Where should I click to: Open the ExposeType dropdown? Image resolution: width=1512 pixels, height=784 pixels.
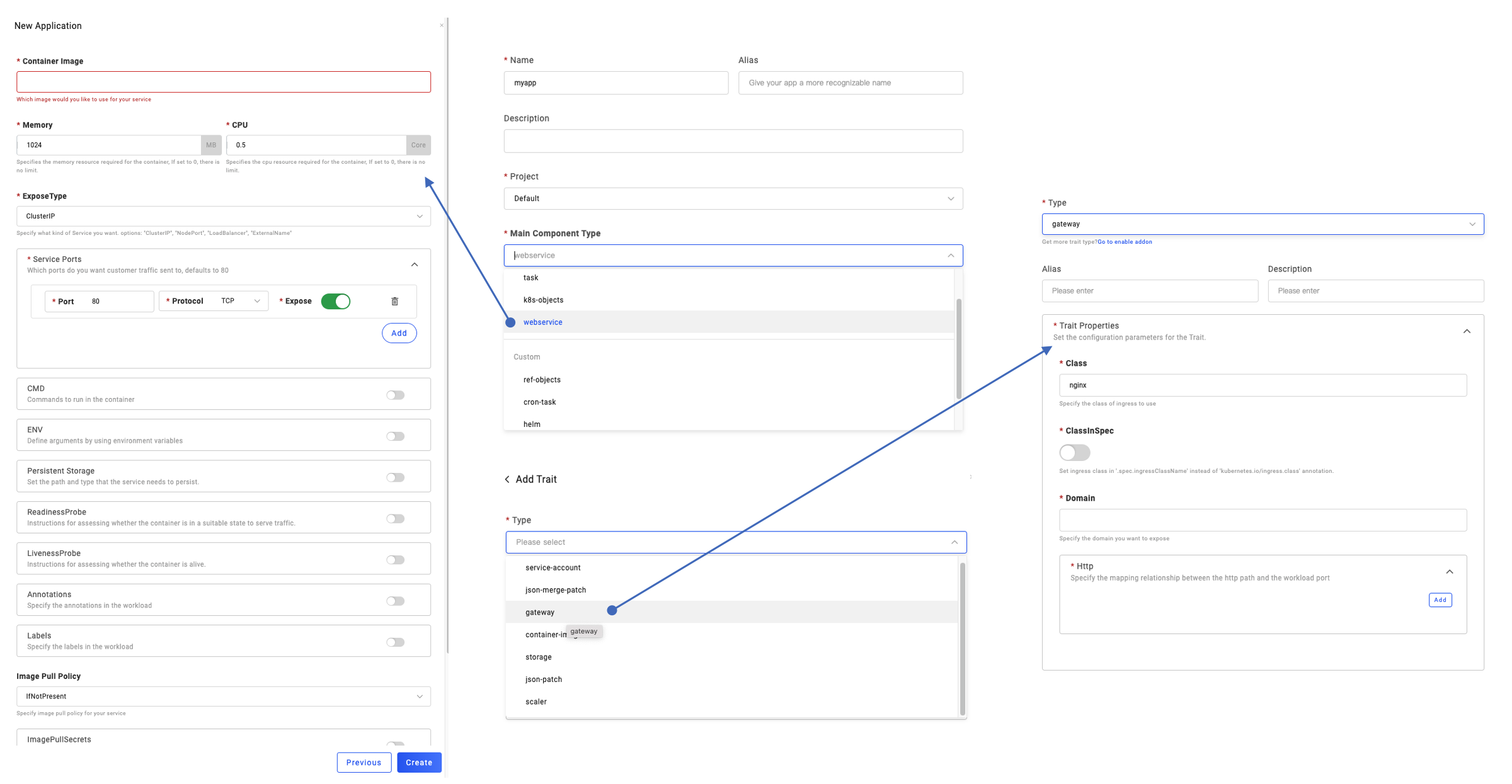pyautogui.click(x=224, y=216)
